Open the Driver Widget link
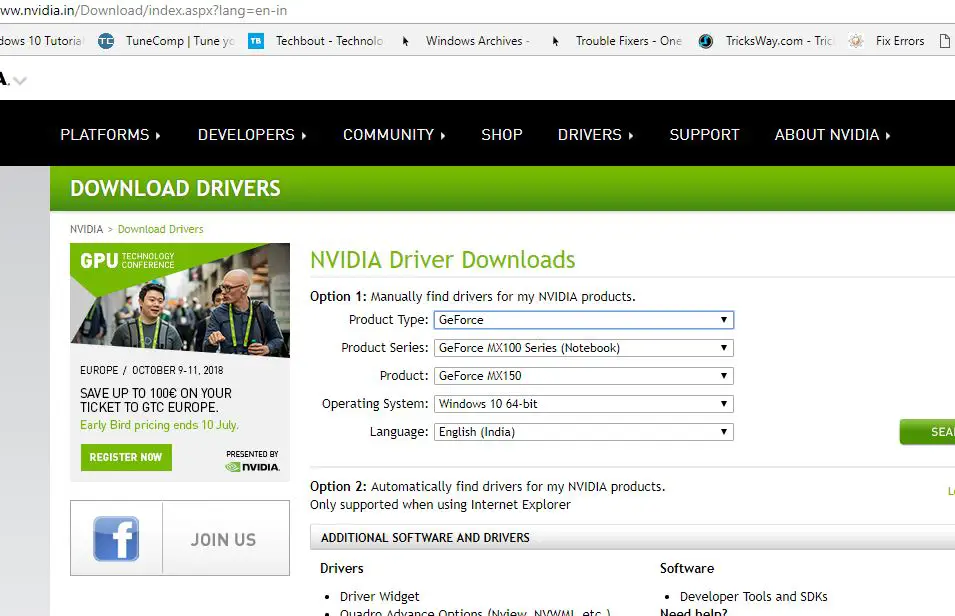The height and width of the screenshot is (616, 955). pyautogui.click(x=380, y=596)
